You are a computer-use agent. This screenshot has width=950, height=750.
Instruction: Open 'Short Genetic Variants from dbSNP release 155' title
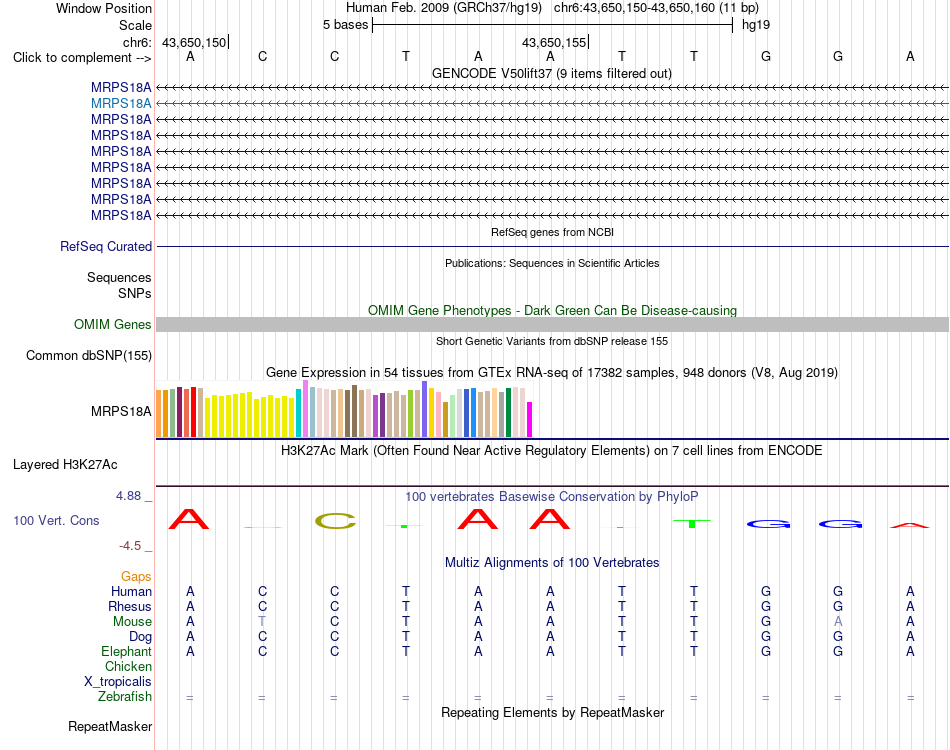pyautogui.click(x=552, y=341)
